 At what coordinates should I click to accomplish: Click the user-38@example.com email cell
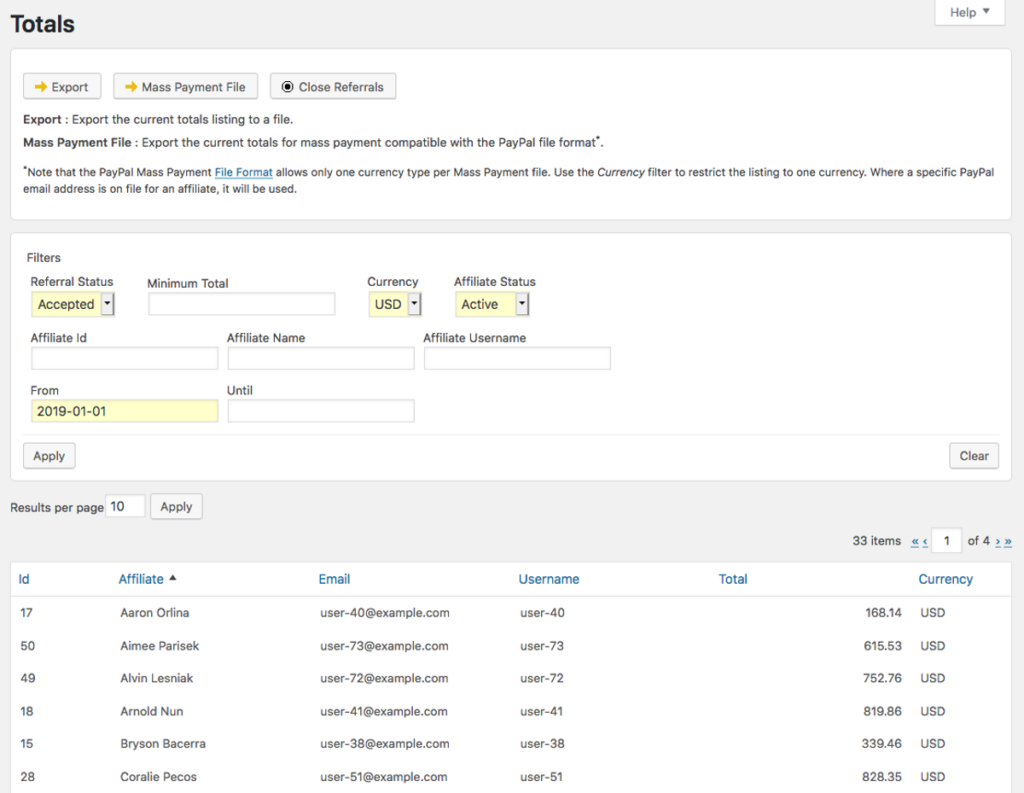point(385,743)
